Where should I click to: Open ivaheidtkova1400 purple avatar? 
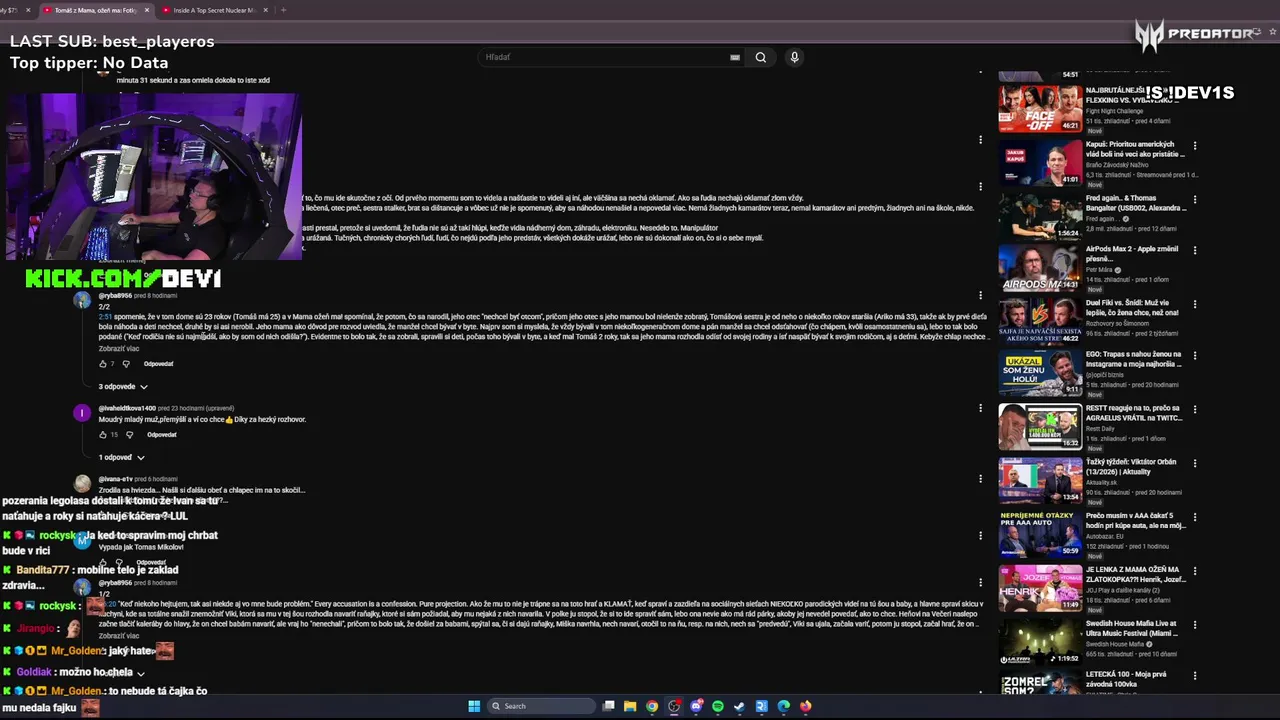coord(82,413)
